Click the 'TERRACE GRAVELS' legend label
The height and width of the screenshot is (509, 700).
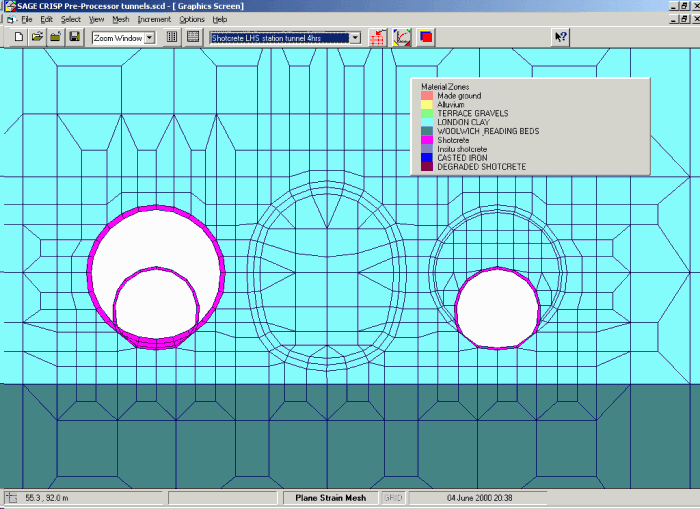[x=473, y=113]
